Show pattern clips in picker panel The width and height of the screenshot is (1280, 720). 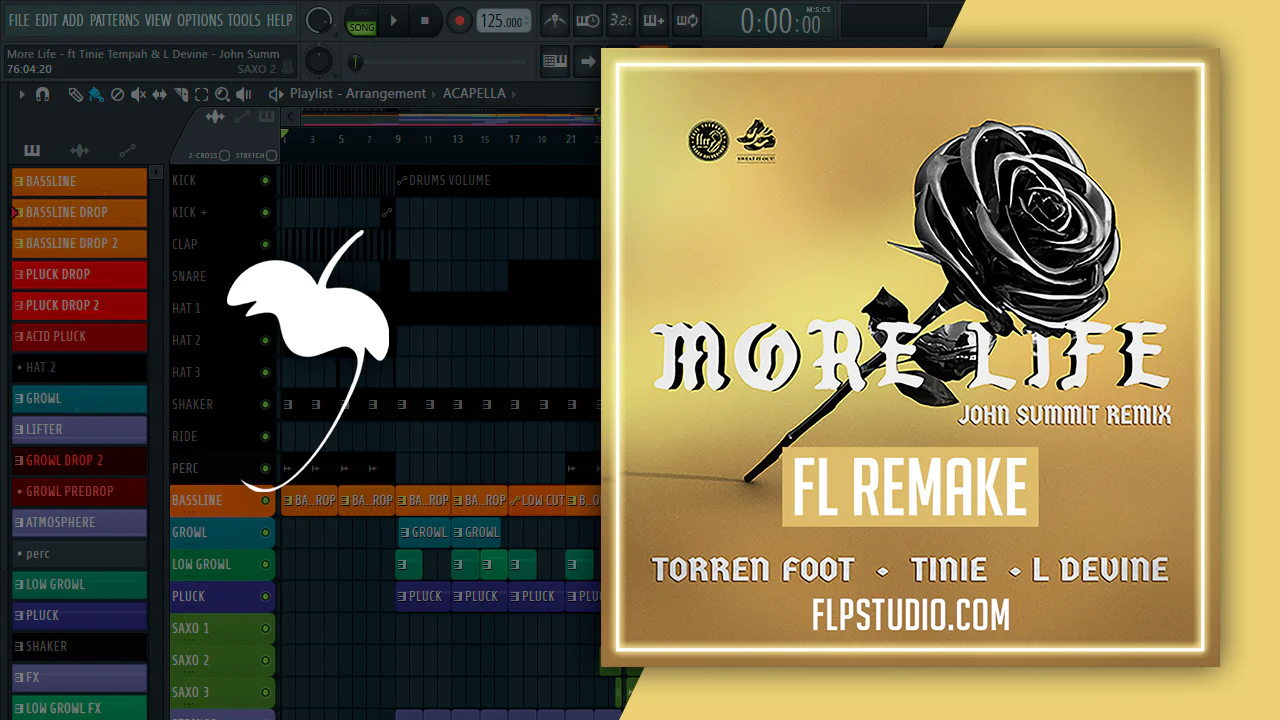[x=32, y=150]
